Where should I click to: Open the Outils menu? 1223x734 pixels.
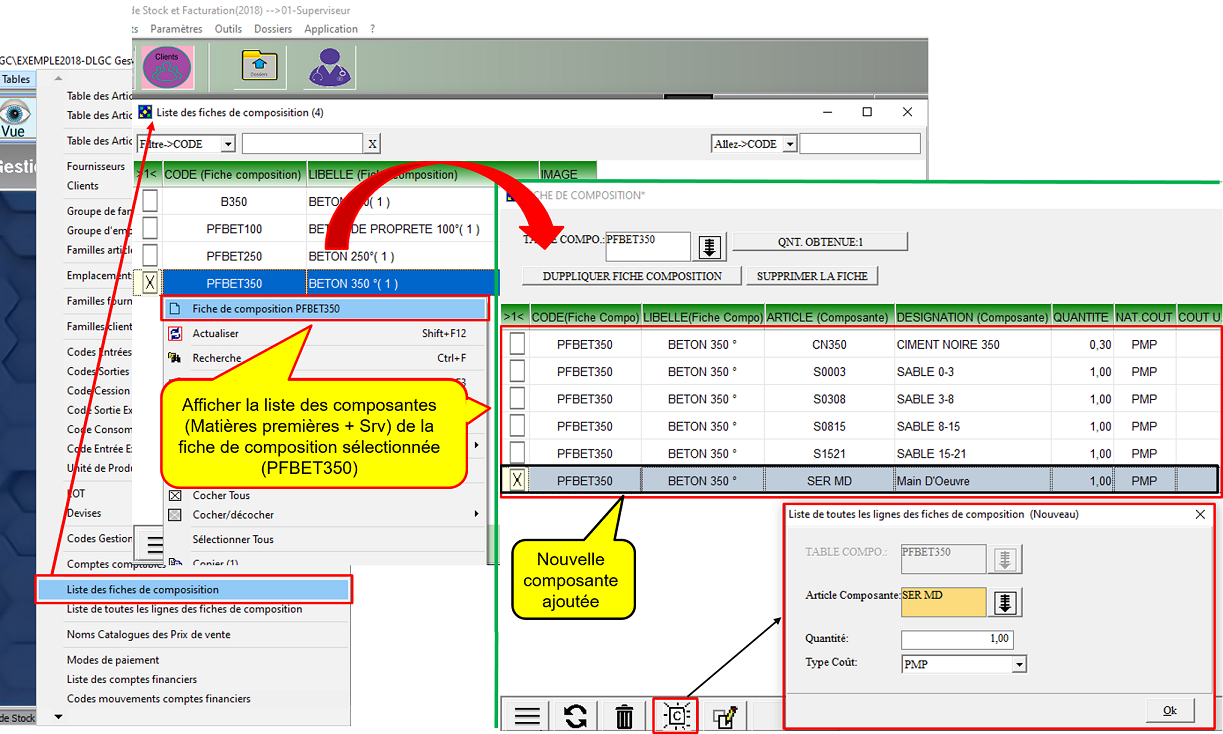(x=228, y=29)
